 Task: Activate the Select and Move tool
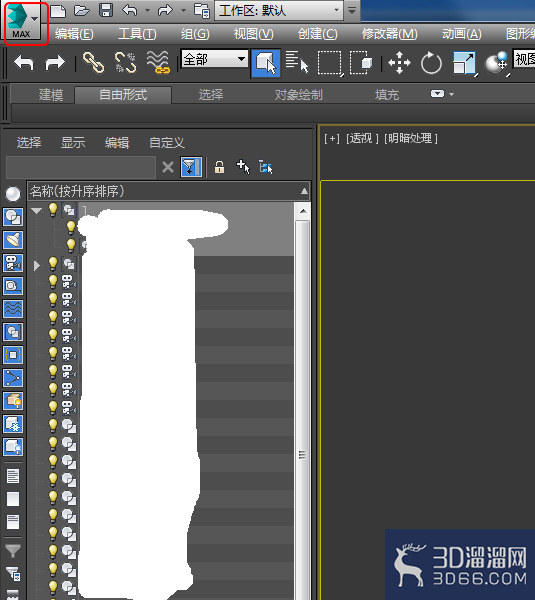tap(399, 63)
